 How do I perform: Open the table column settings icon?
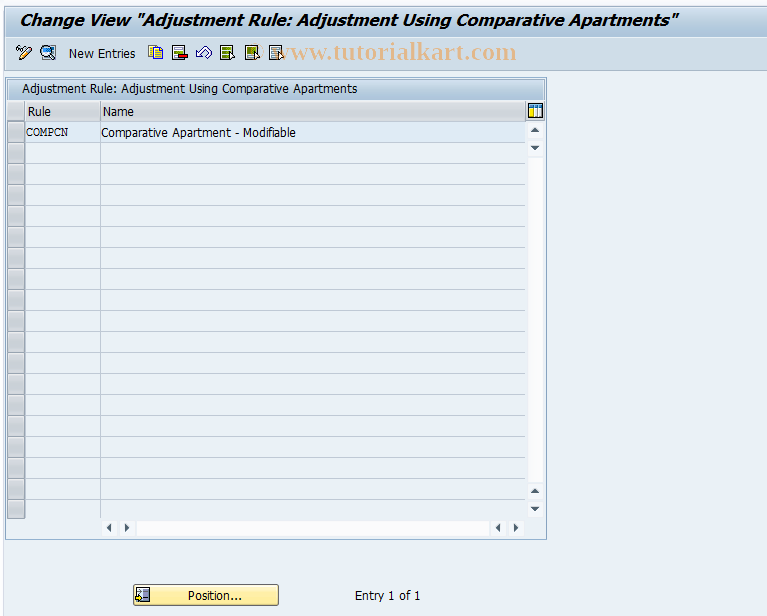tap(535, 111)
